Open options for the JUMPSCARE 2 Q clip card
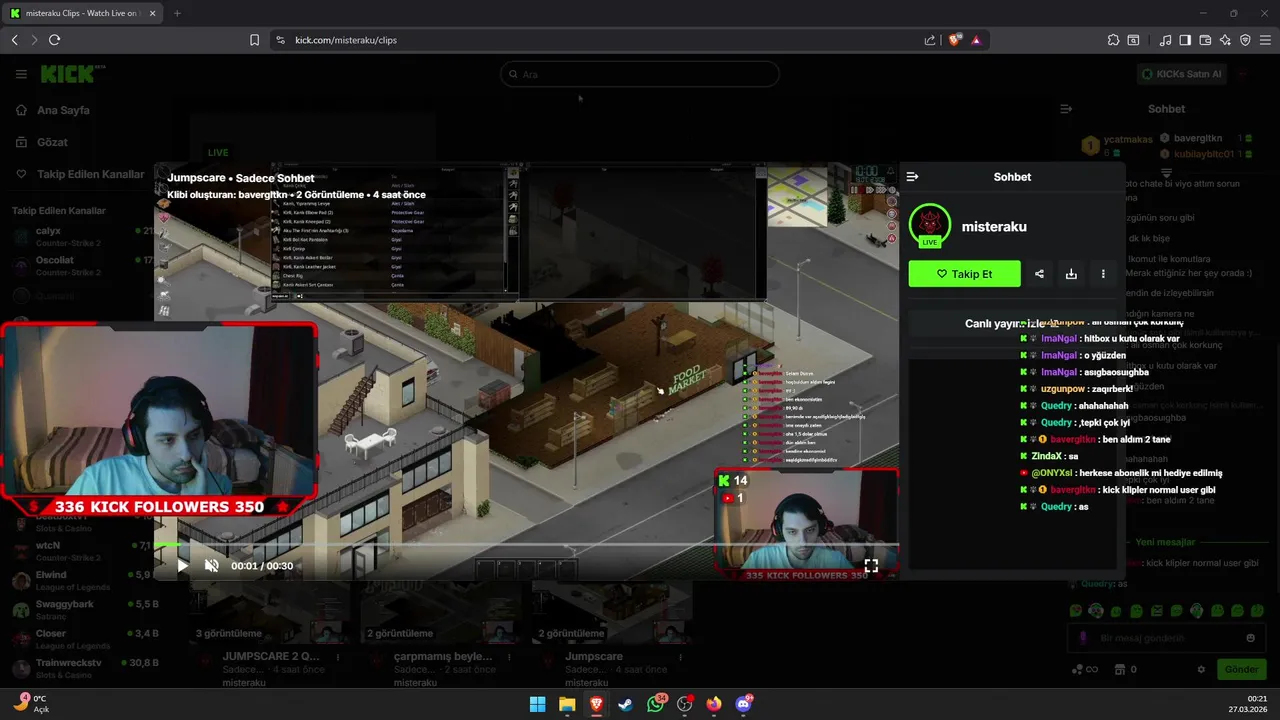1280x720 pixels. coord(338,658)
